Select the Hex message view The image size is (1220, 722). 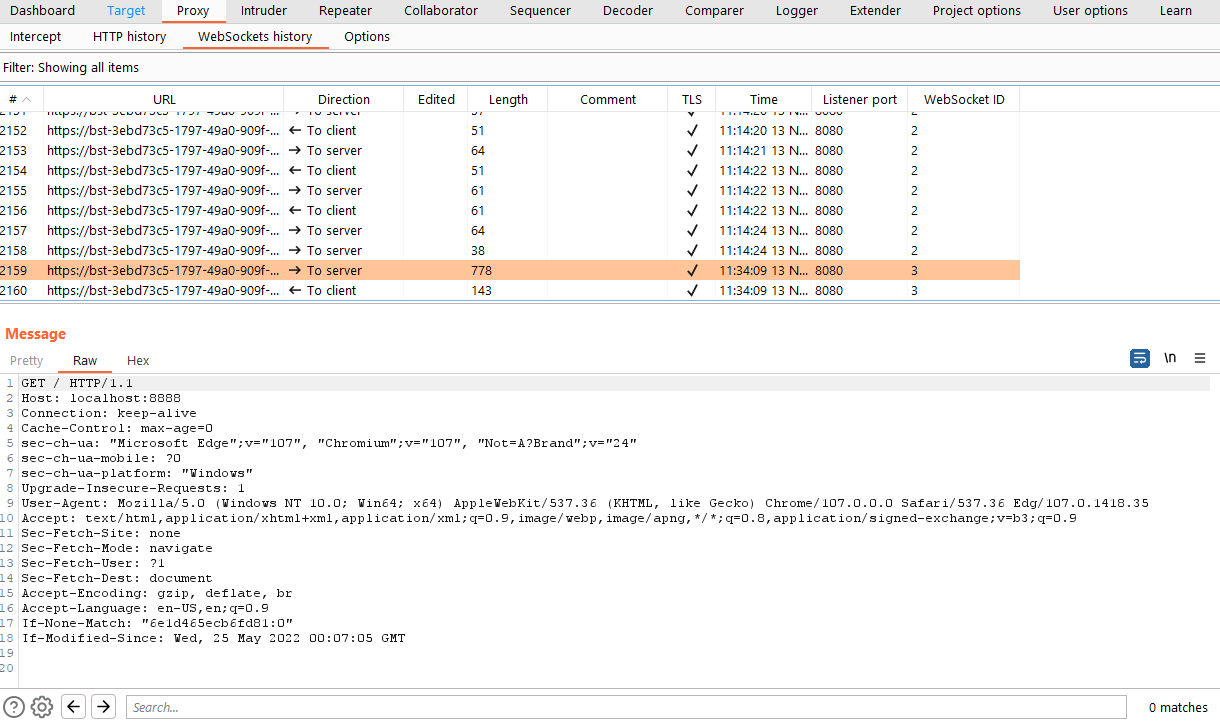coord(138,360)
